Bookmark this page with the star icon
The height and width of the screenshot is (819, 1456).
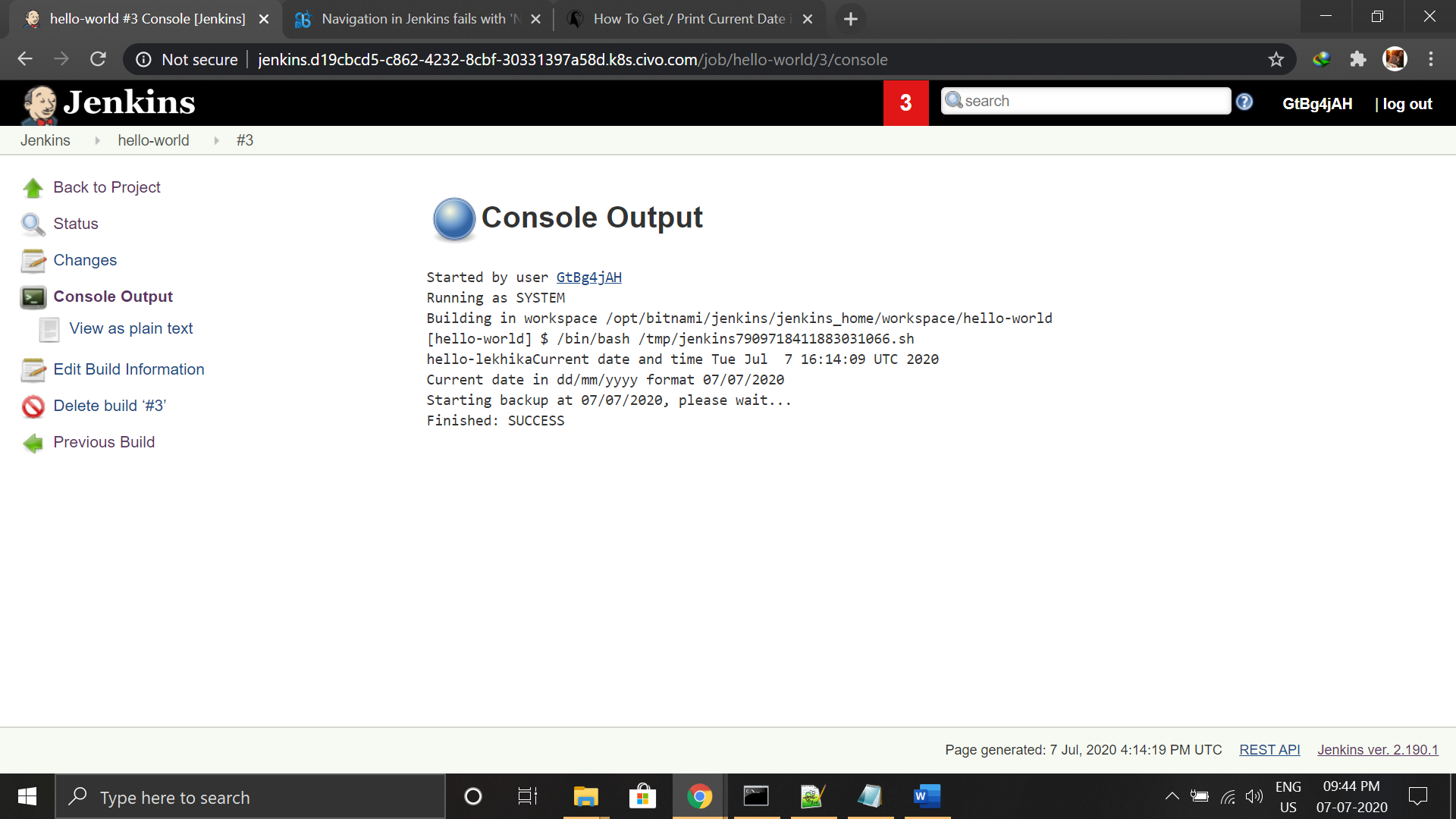pos(1276,59)
